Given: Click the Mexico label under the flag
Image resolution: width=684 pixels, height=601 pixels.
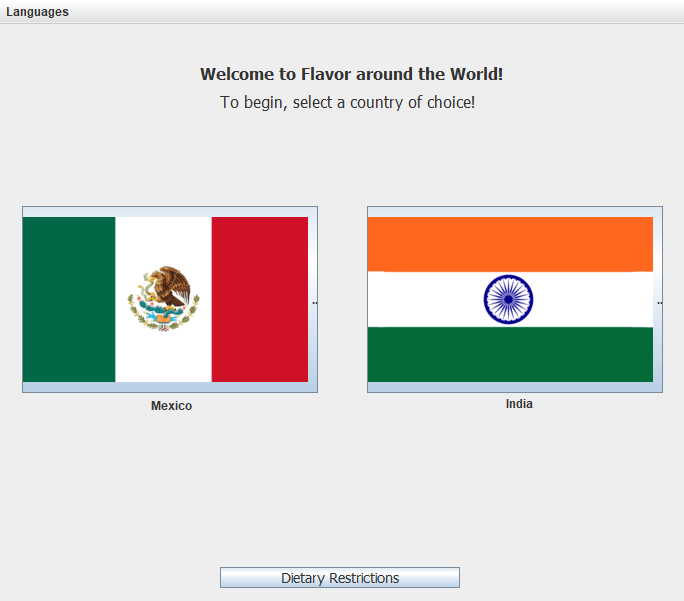Looking at the screenshot, I should [x=171, y=406].
